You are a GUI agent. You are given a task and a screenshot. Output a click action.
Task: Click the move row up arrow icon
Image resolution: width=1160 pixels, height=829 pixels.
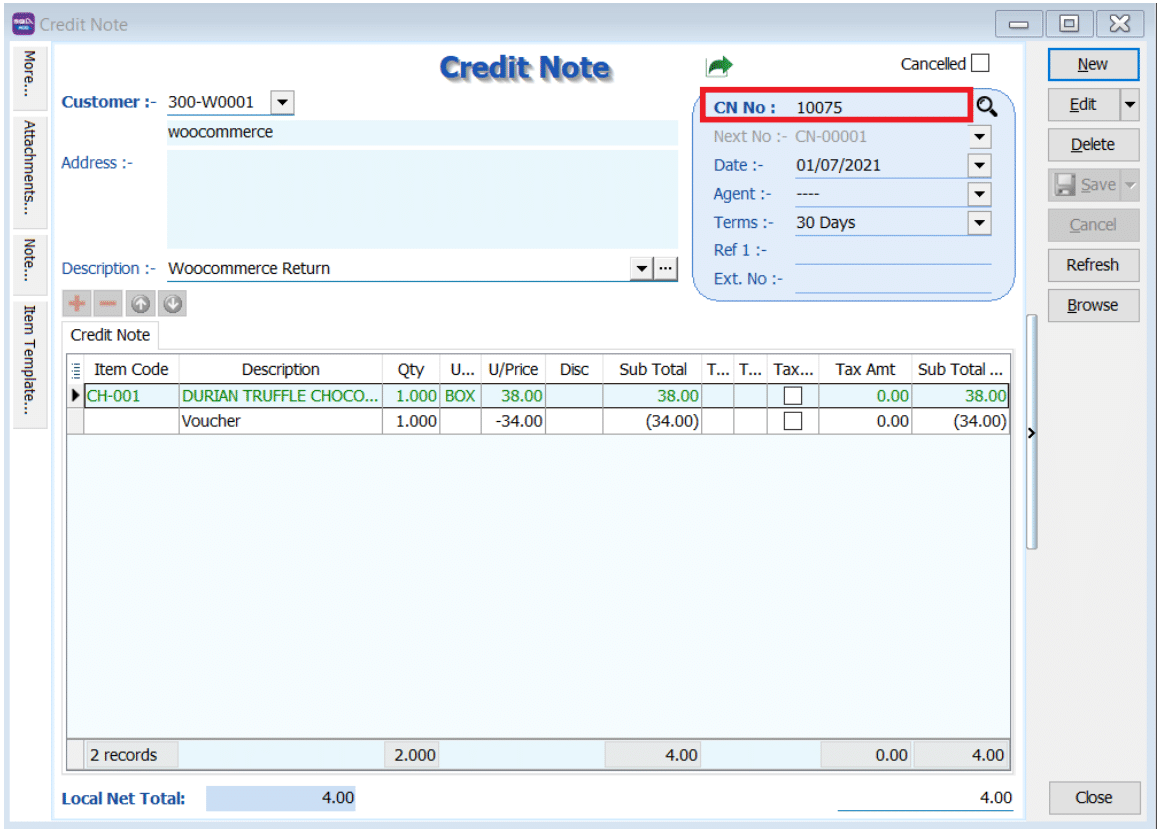click(140, 304)
